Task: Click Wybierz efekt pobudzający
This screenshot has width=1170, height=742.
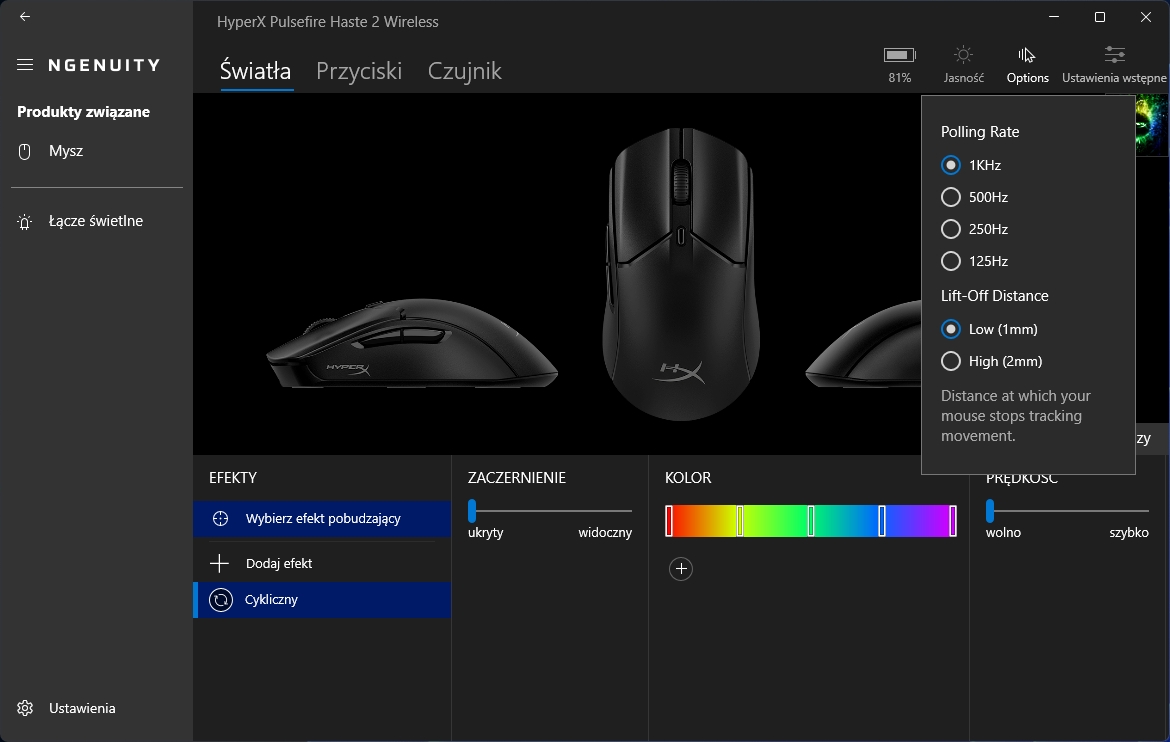Action: click(x=322, y=519)
